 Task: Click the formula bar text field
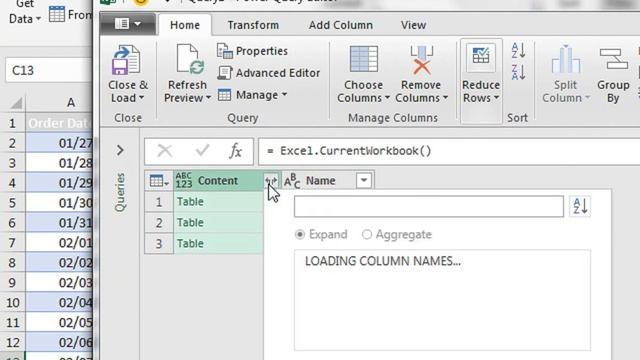449,151
